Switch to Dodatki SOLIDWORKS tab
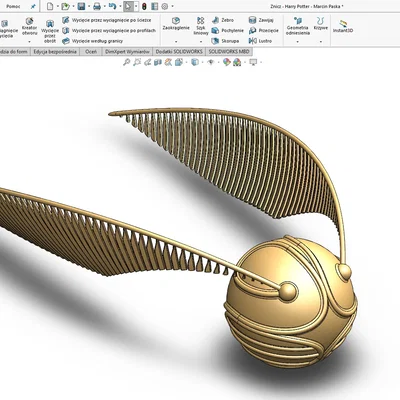 (179, 52)
